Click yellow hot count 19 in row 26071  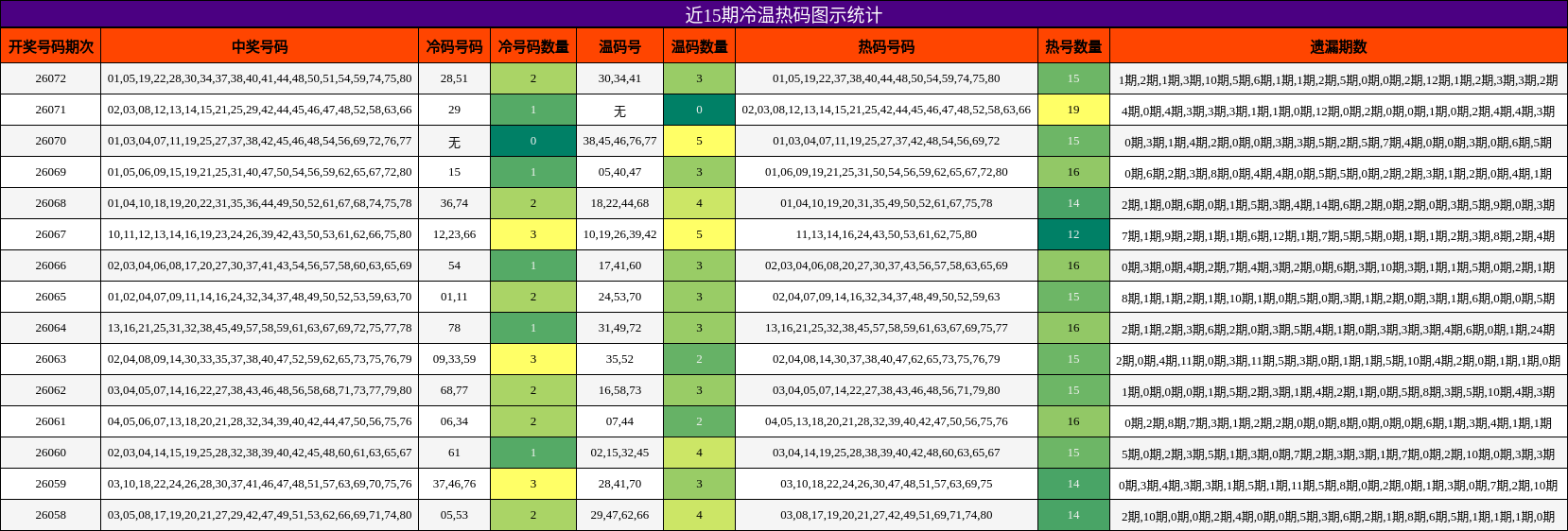(1073, 110)
